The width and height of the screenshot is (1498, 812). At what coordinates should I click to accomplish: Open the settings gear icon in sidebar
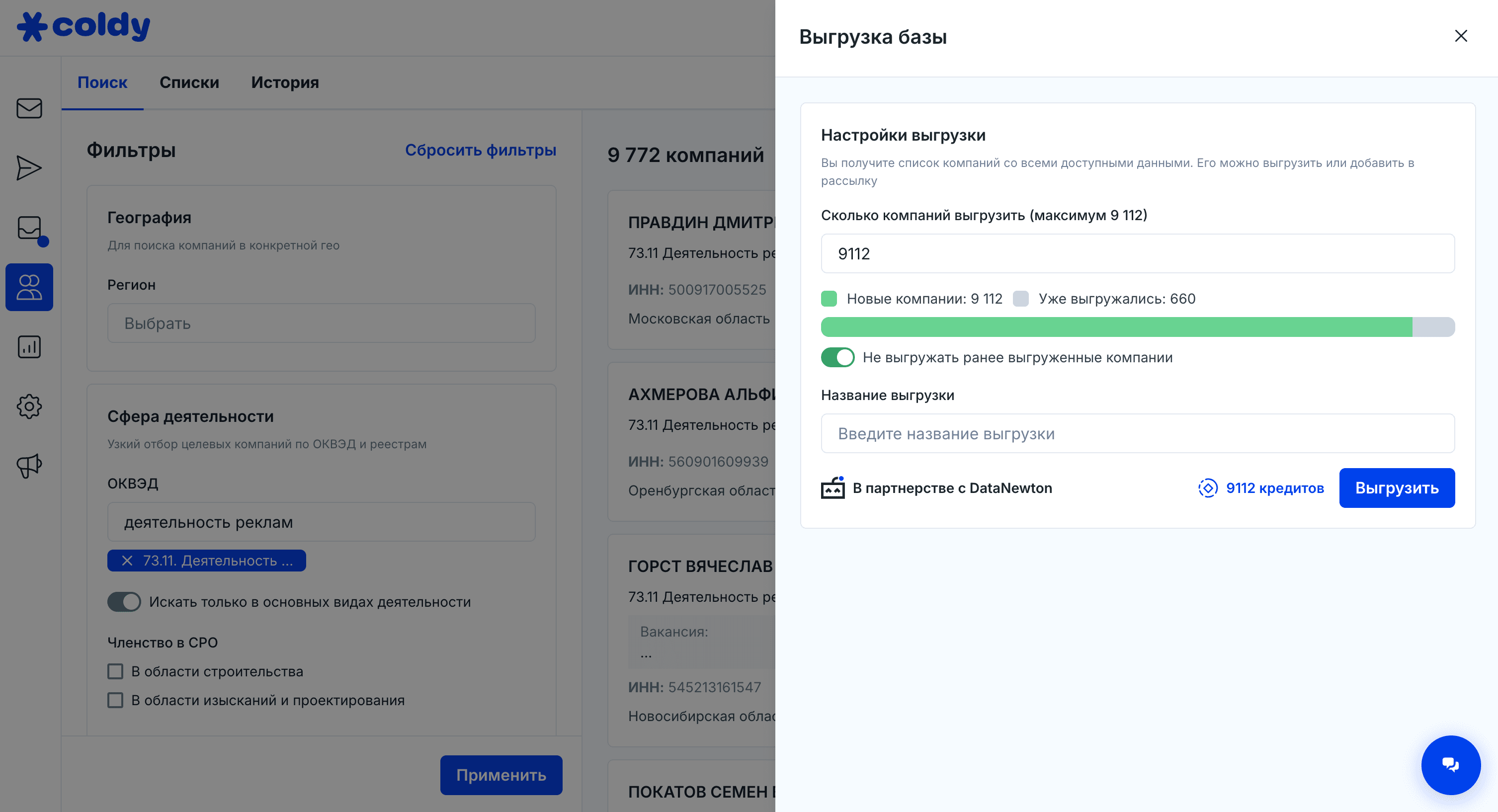pyautogui.click(x=29, y=406)
